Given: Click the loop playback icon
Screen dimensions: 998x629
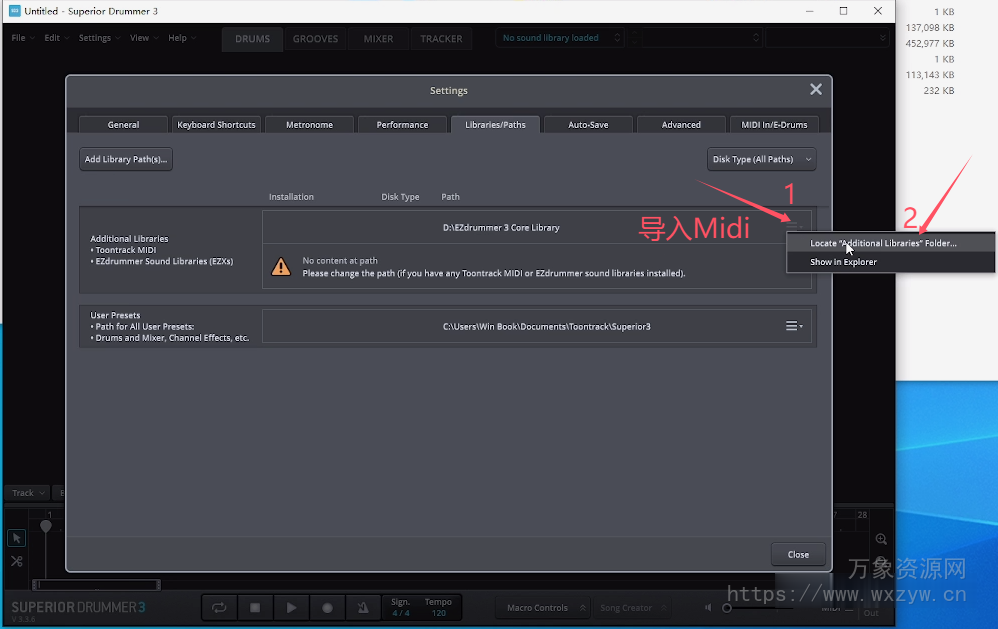Looking at the screenshot, I should [x=219, y=607].
